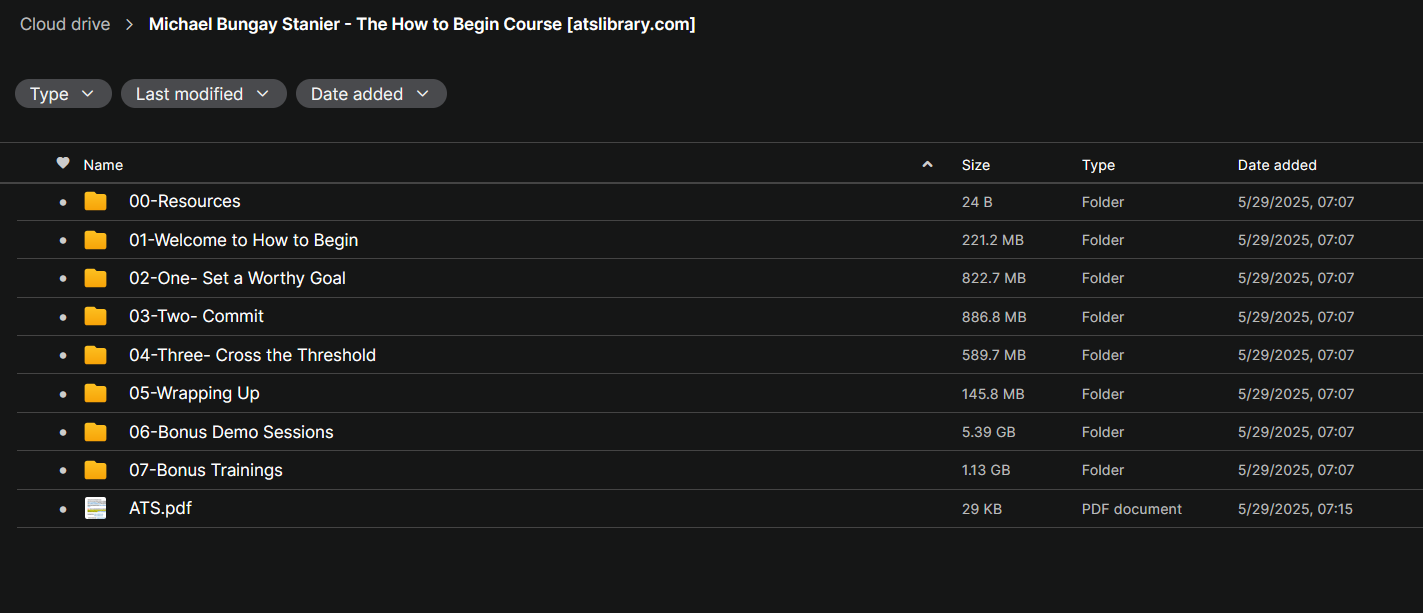Click the folder icon for 00-Resources

[95, 202]
